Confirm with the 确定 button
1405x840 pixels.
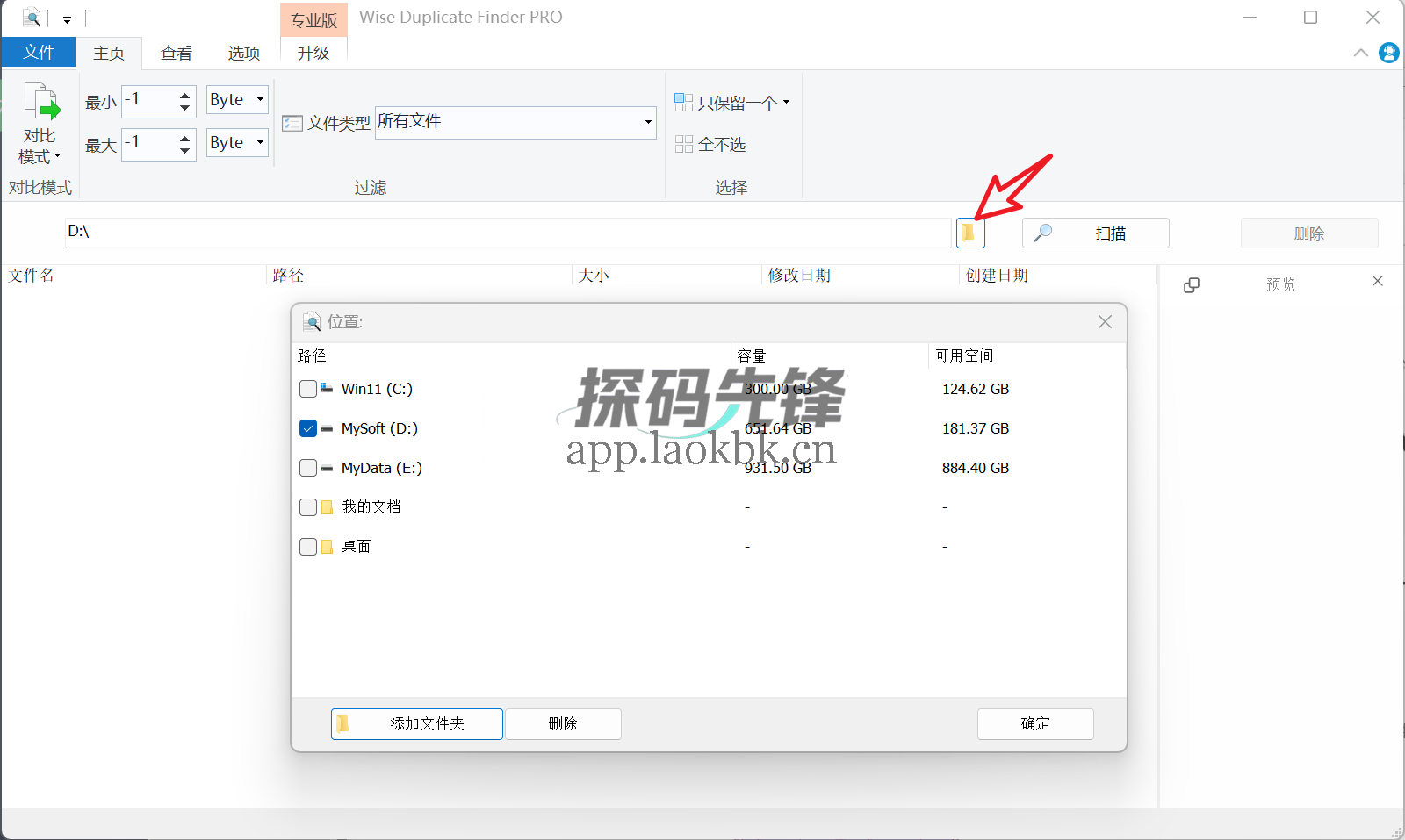[1035, 724]
